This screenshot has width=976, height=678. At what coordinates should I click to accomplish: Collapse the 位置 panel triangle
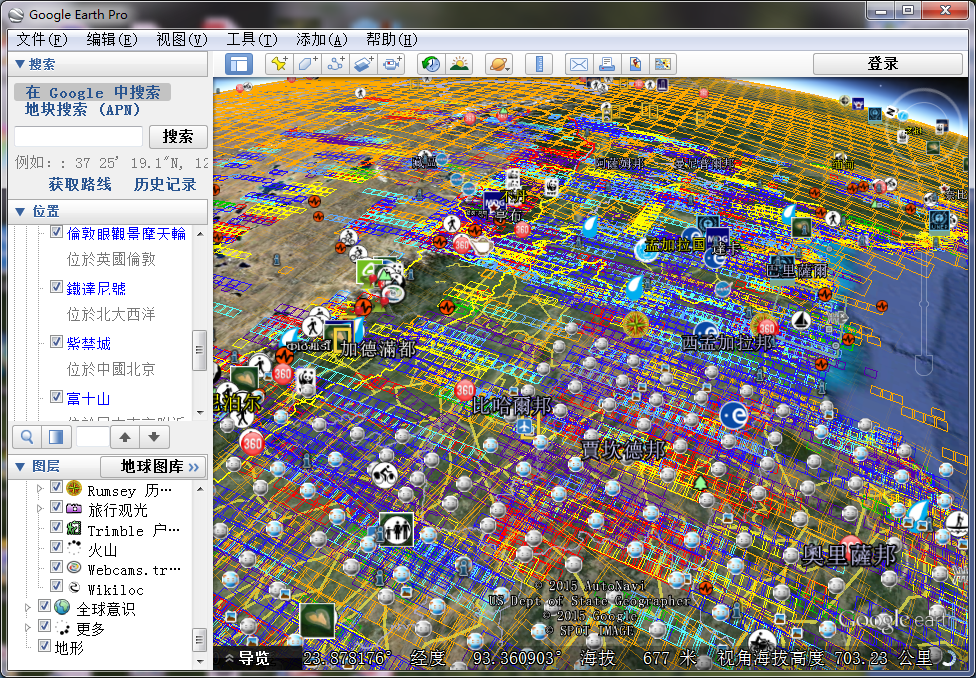pyautogui.click(x=19, y=212)
